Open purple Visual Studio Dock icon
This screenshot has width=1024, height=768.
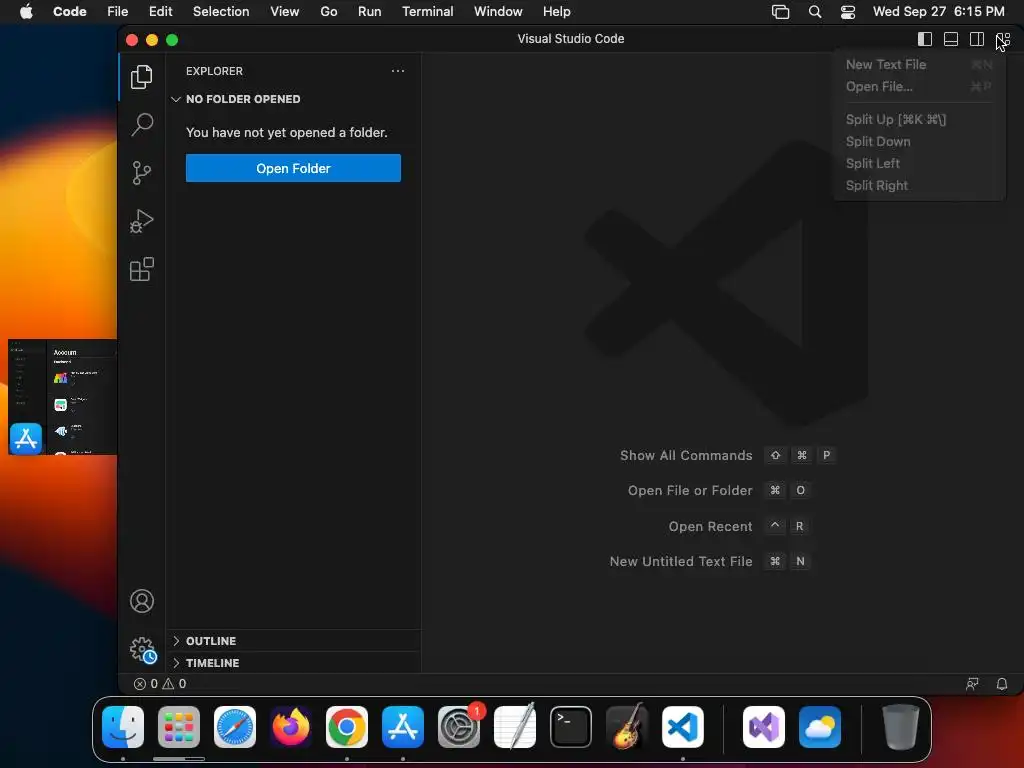[764, 727]
